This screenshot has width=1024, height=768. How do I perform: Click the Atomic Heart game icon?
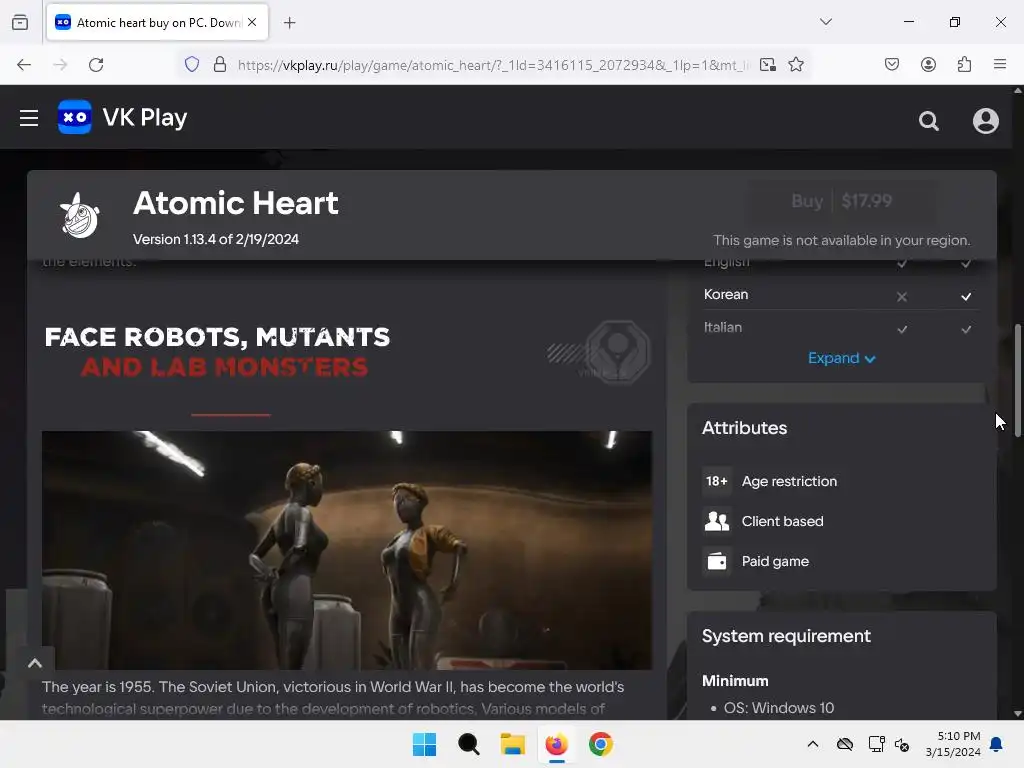tap(80, 215)
